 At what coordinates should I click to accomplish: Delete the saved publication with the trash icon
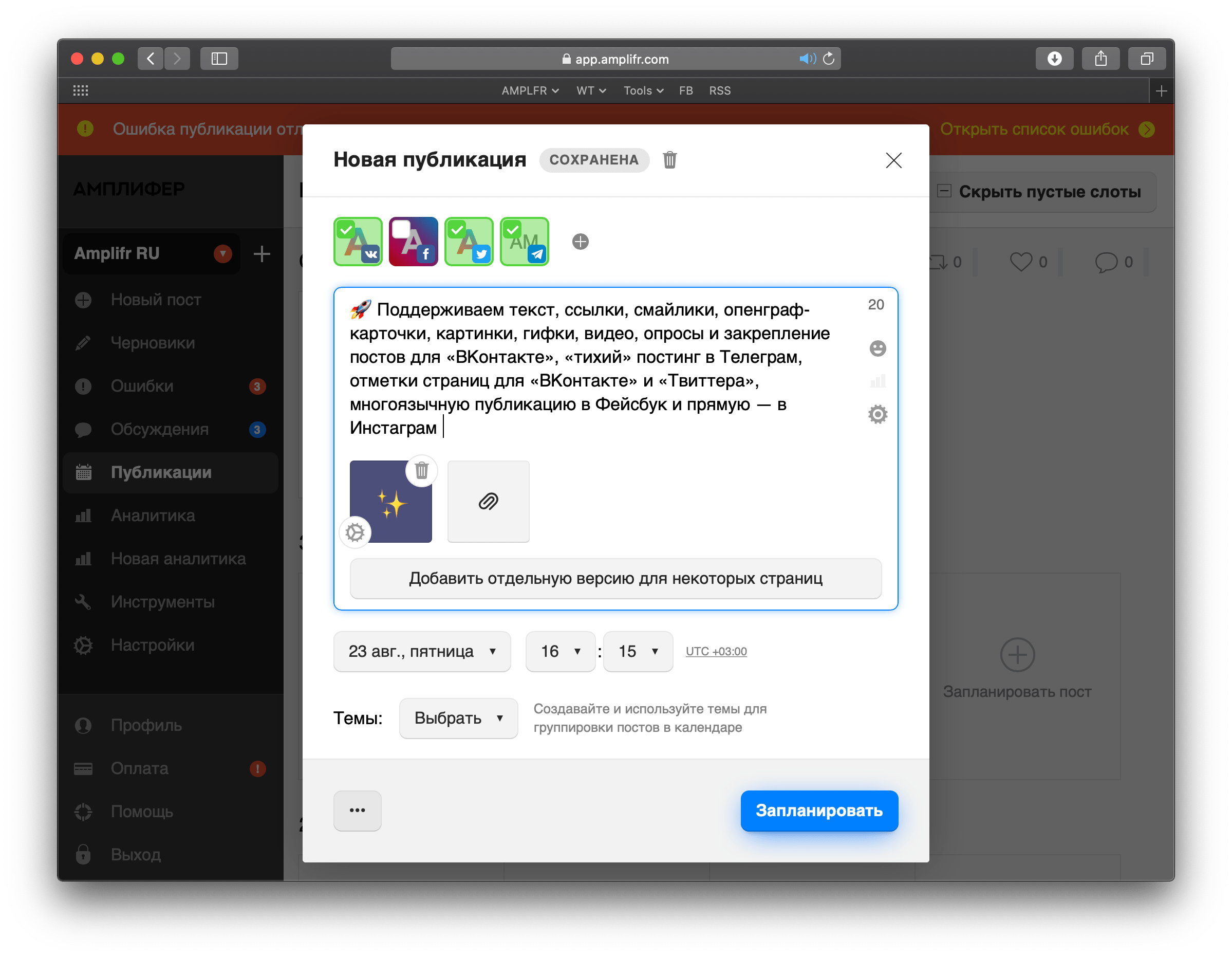pos(669,160)
